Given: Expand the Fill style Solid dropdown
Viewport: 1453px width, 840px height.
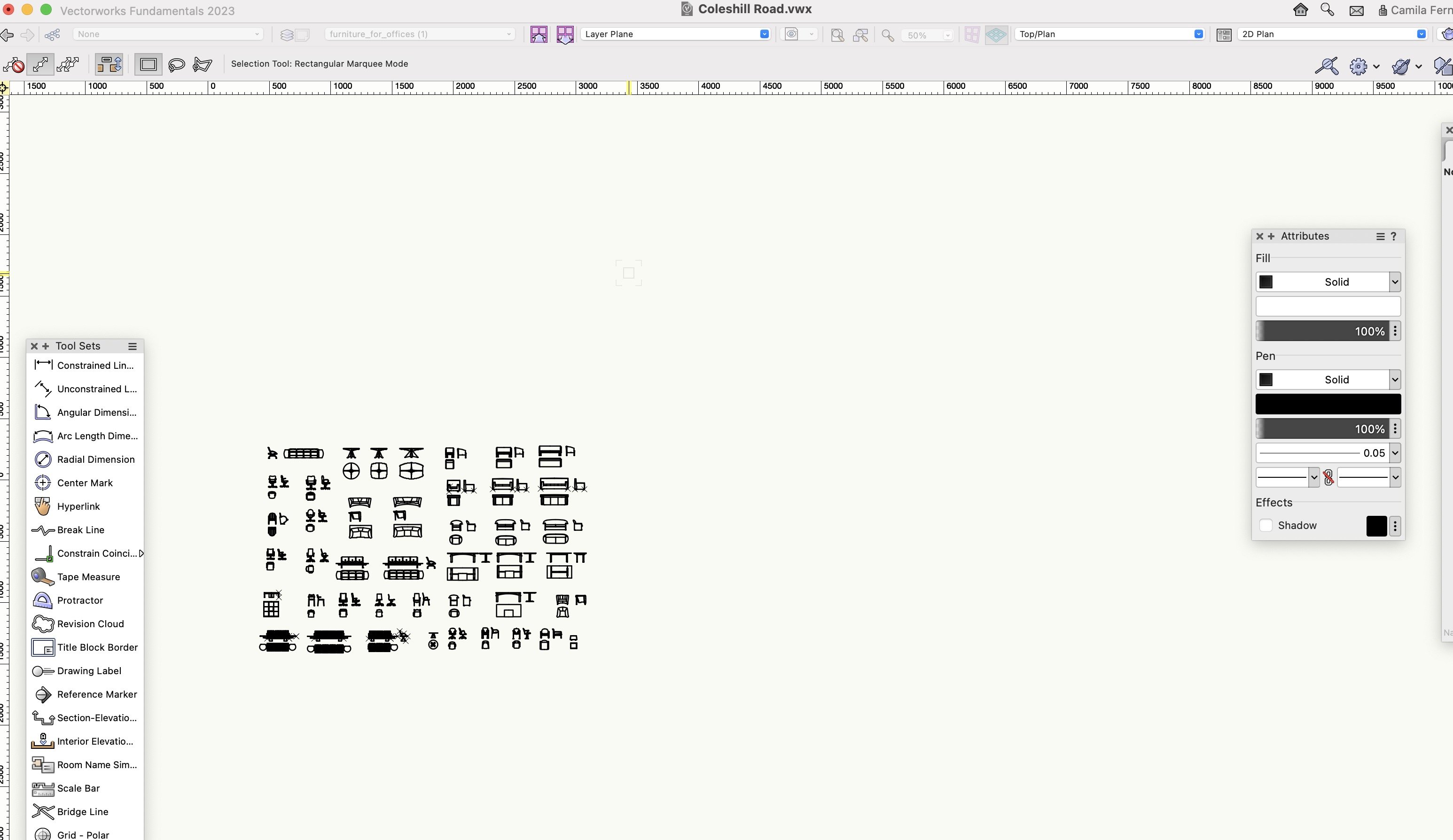Looking at the screenshot, I should click(1394, 282).
